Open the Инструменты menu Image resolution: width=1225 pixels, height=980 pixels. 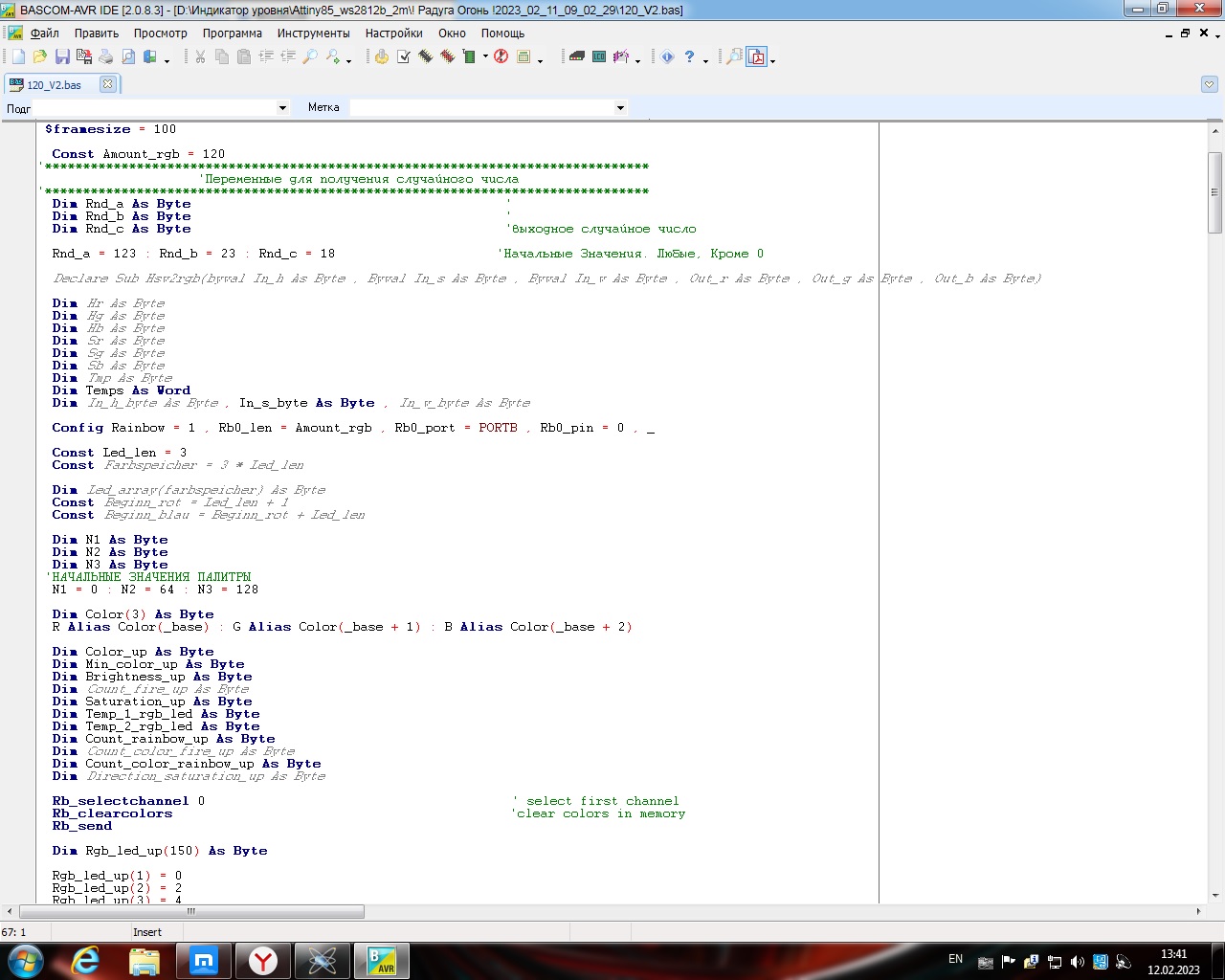314,33
